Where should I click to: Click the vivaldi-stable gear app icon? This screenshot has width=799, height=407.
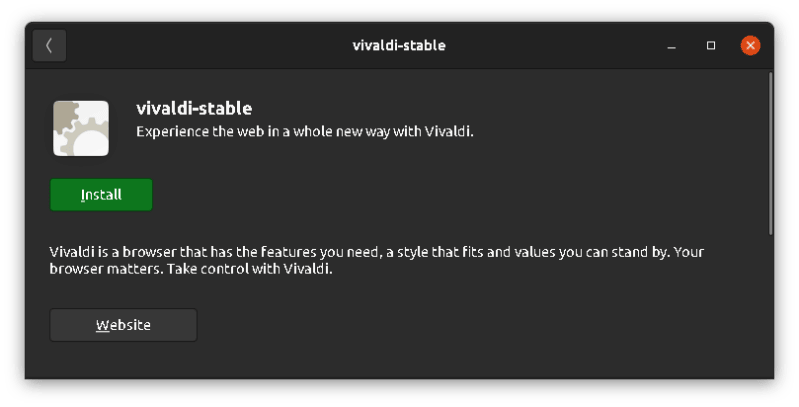point(81,127)
